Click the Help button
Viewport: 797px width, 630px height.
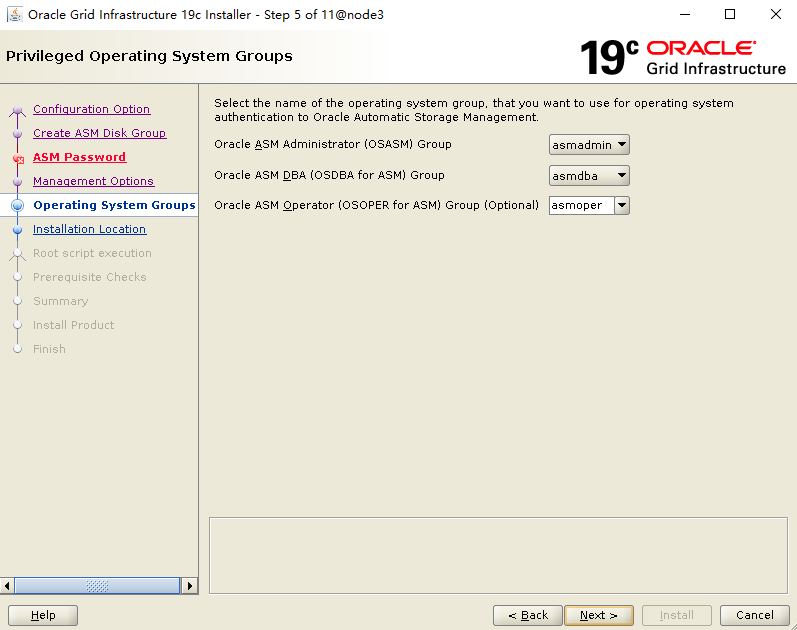43,615
